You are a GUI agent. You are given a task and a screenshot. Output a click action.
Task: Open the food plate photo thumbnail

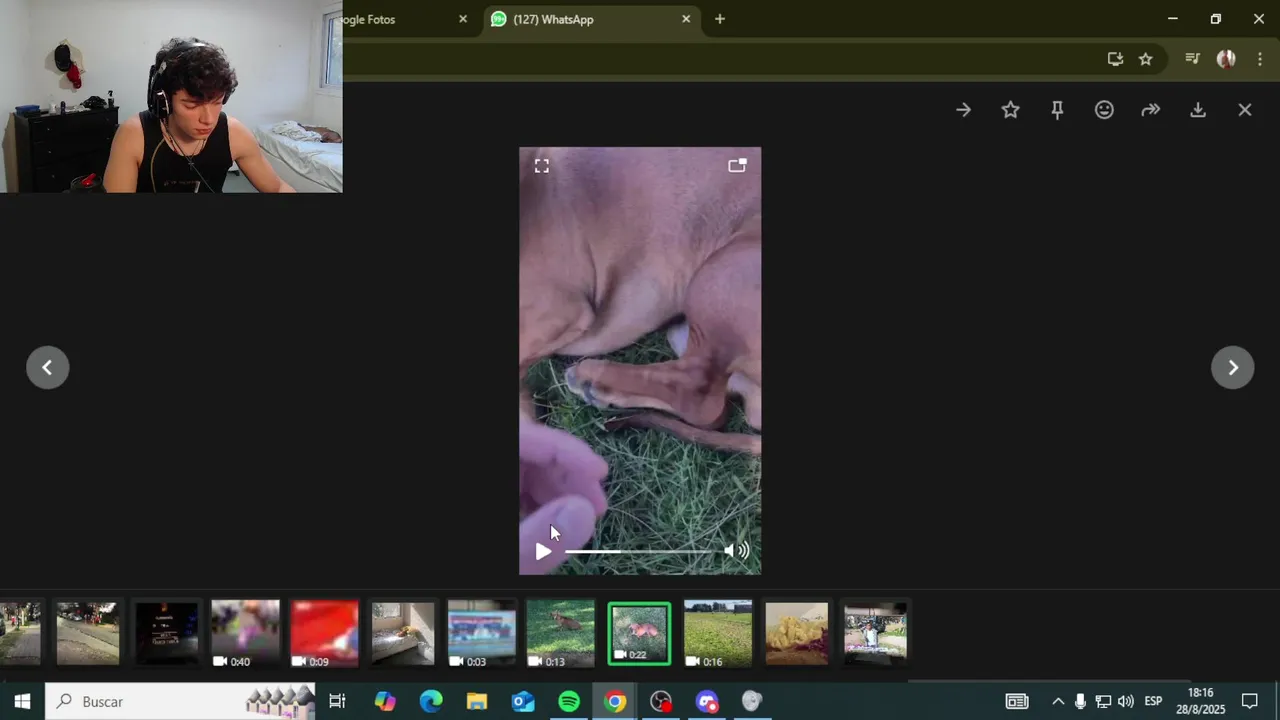pos(797,633)
